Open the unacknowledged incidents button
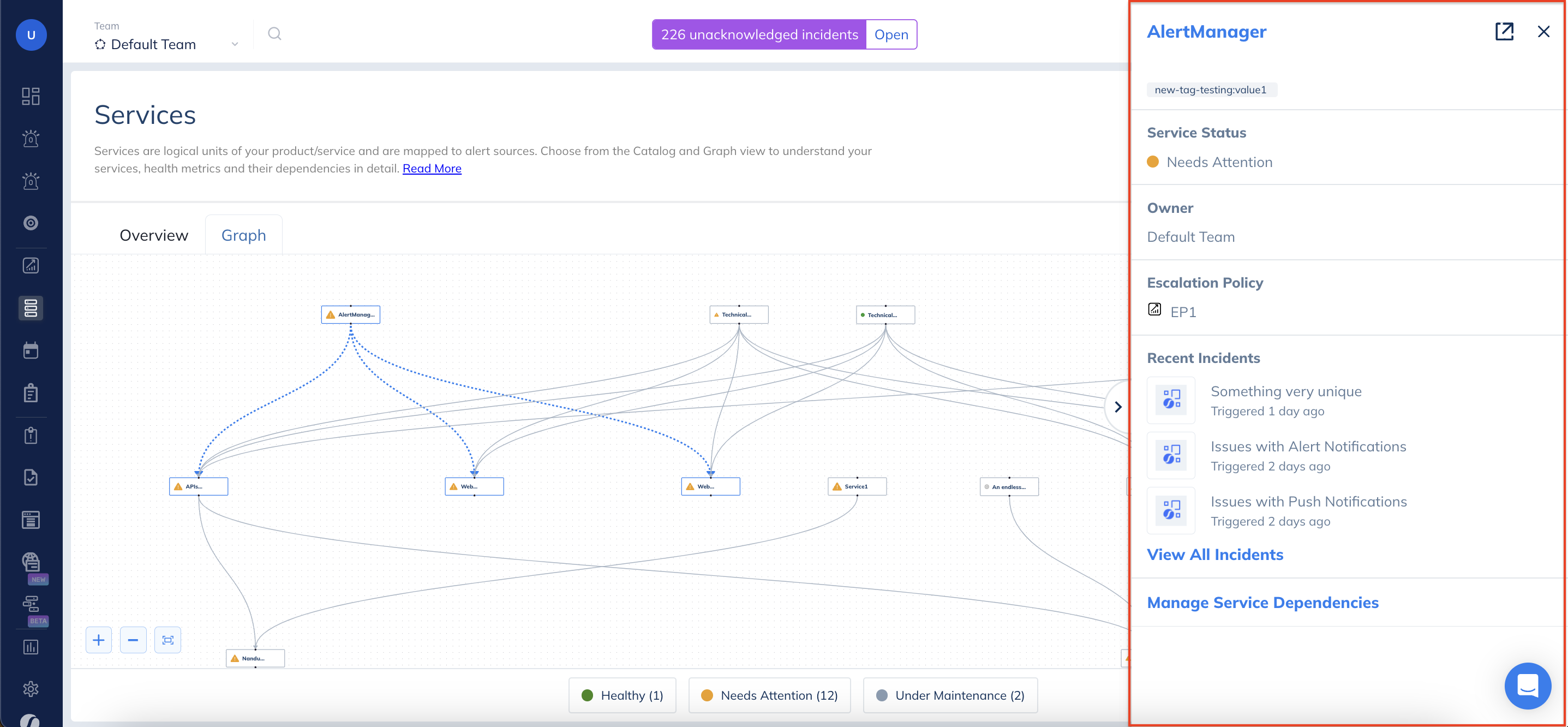1568x727 pixels. pyautogui.click(x=891, y=35)
